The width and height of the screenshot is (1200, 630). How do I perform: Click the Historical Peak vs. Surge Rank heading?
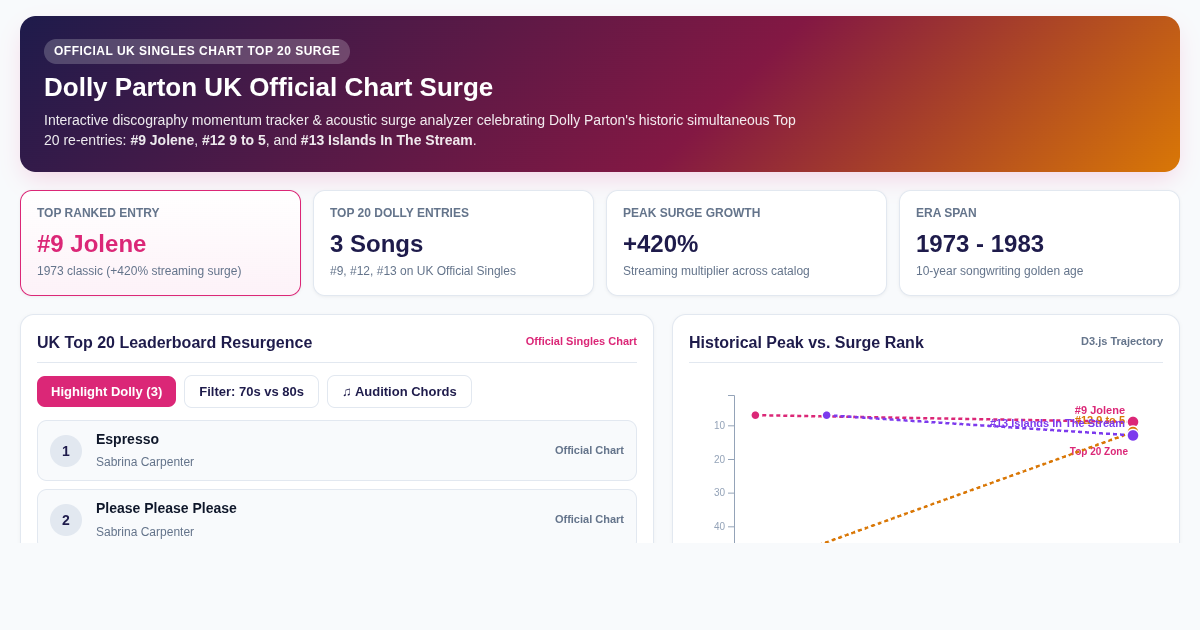tap(806, 342)
